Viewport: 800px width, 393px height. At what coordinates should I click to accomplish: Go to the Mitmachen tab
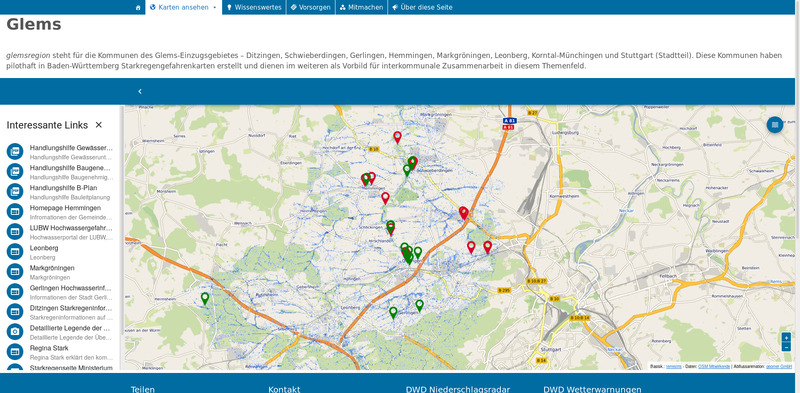click(361, 7)
